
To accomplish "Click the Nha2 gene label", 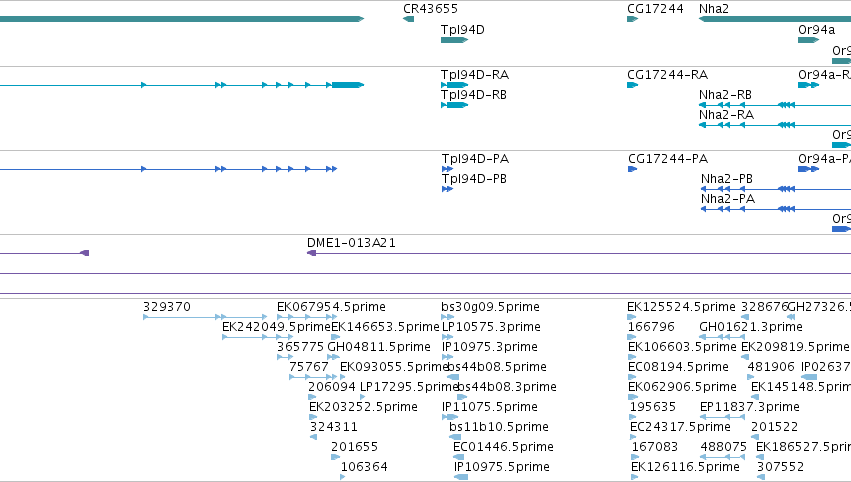I will coord(714,9).
